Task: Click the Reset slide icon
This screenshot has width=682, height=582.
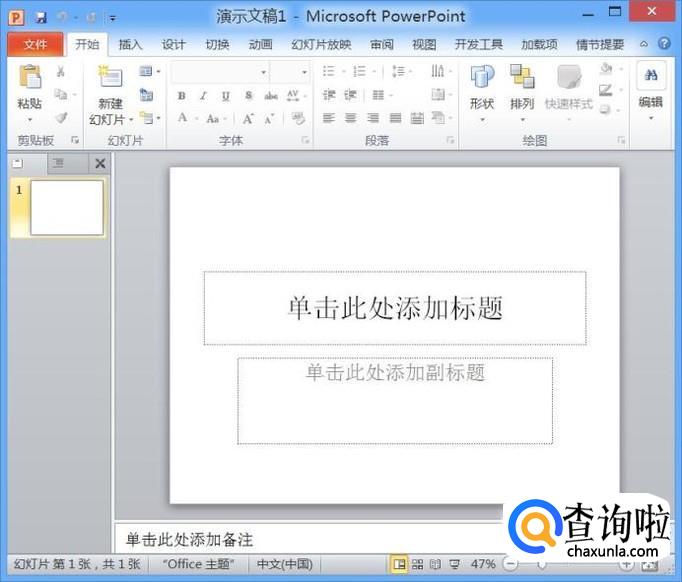Action: pos(146,94)
